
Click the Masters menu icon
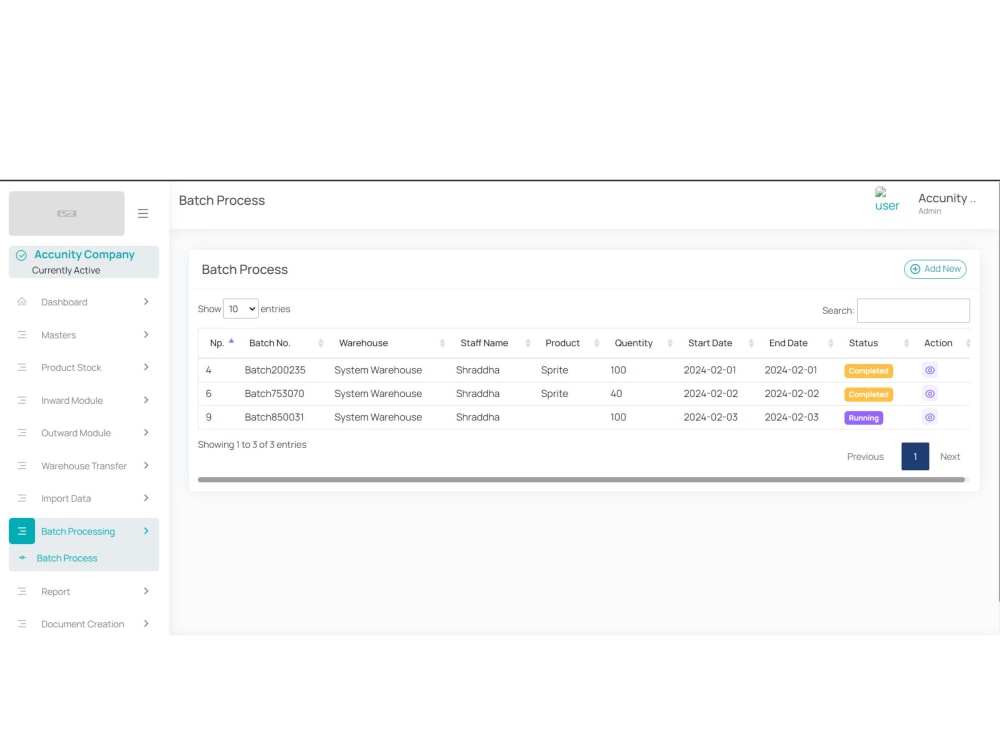(22, 335)
